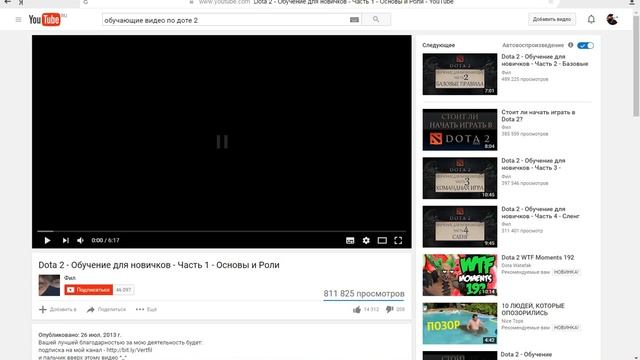Open the Стоит ли начать играть thumbnail
This screenshot has height=360, width=640.
pyautogui.click(x=460, y=129)
